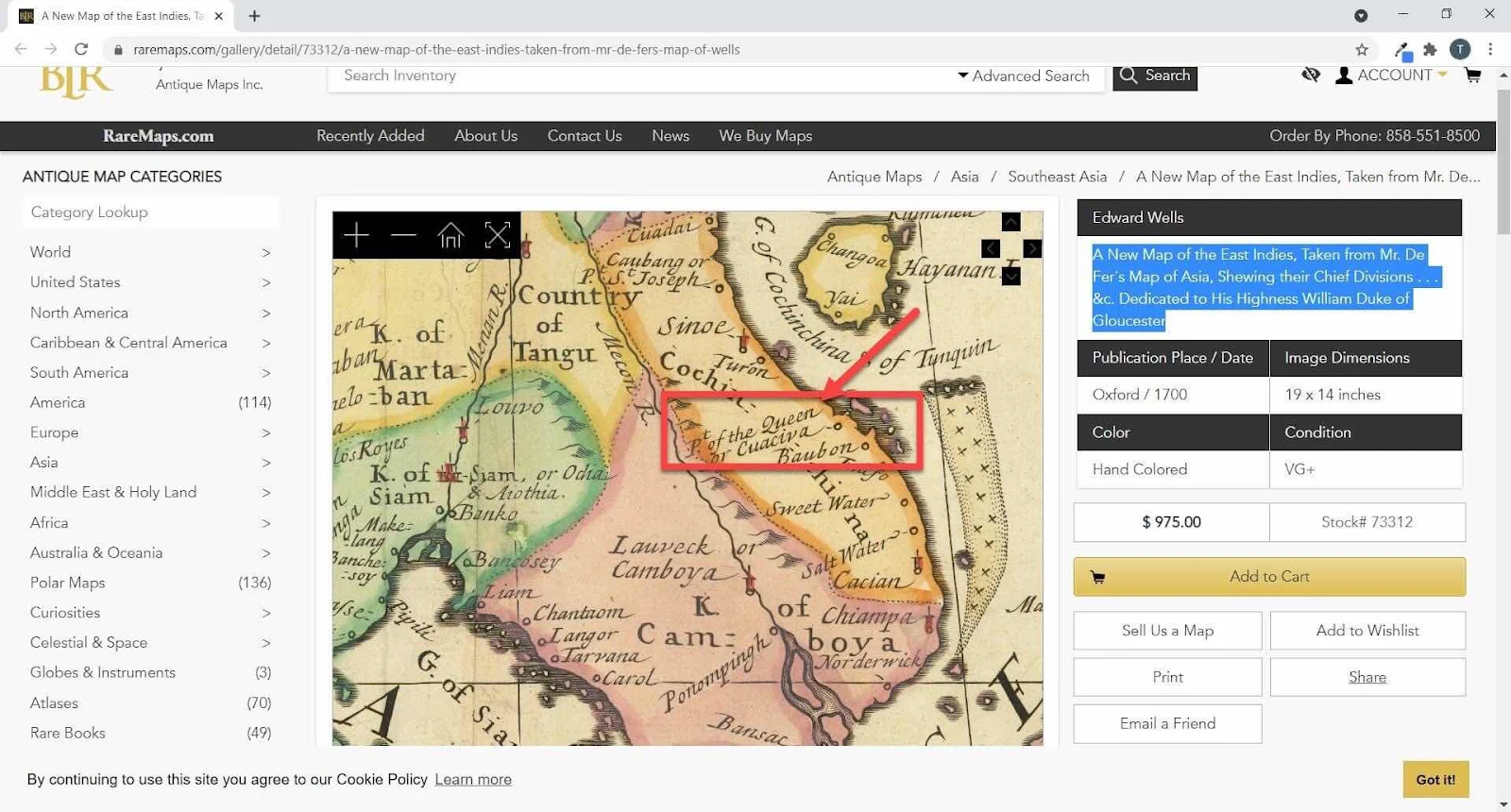Expand the Asia category
1511x812 pixels.
pos(150,463)
